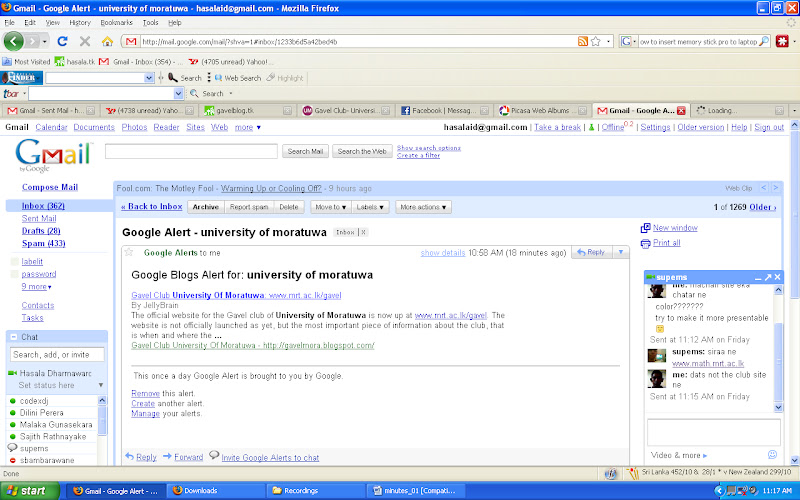
Task: Show previous web clip arrow
Action: click(764, 188)
